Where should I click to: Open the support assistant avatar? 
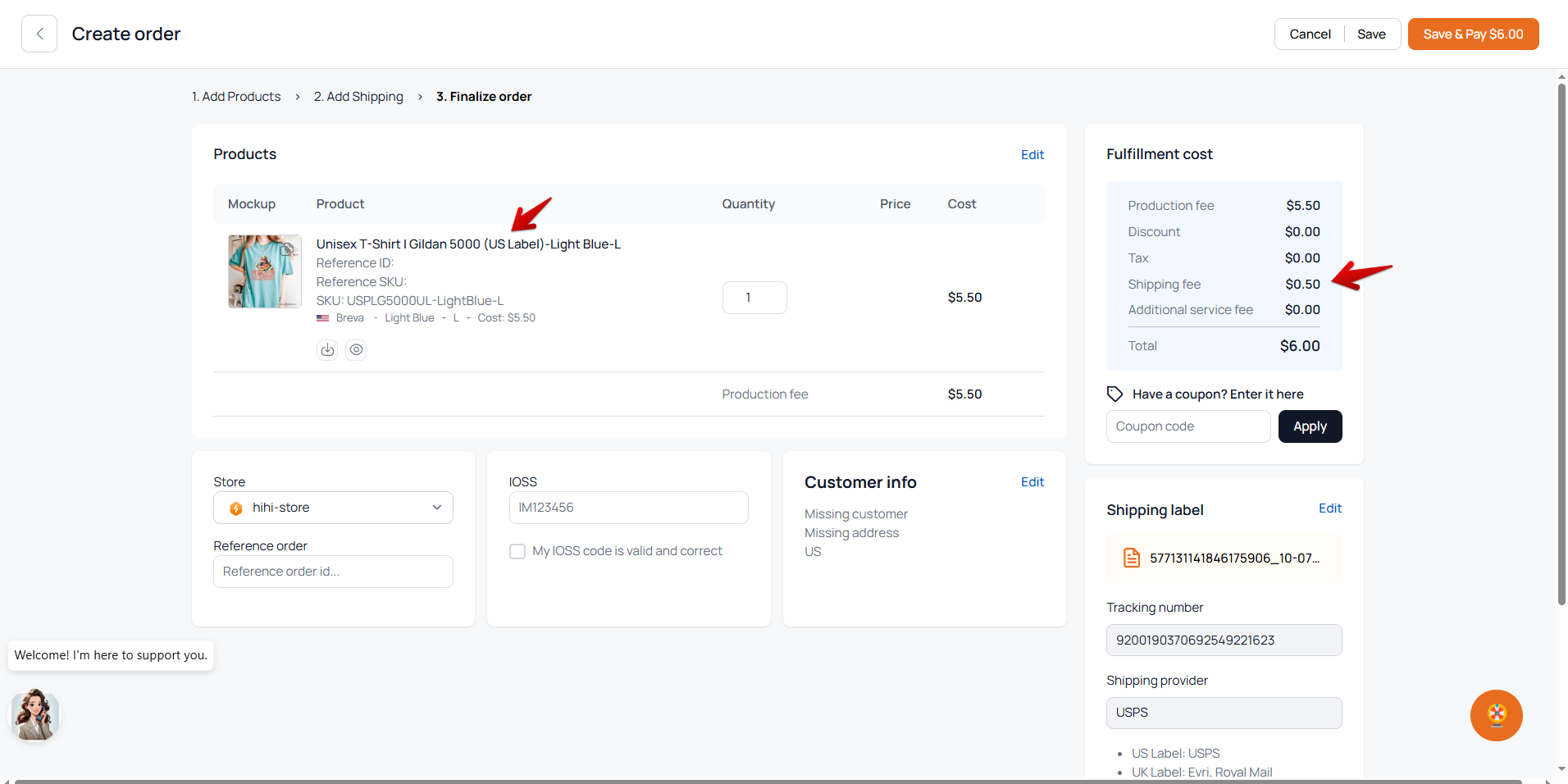coord(34,714)
